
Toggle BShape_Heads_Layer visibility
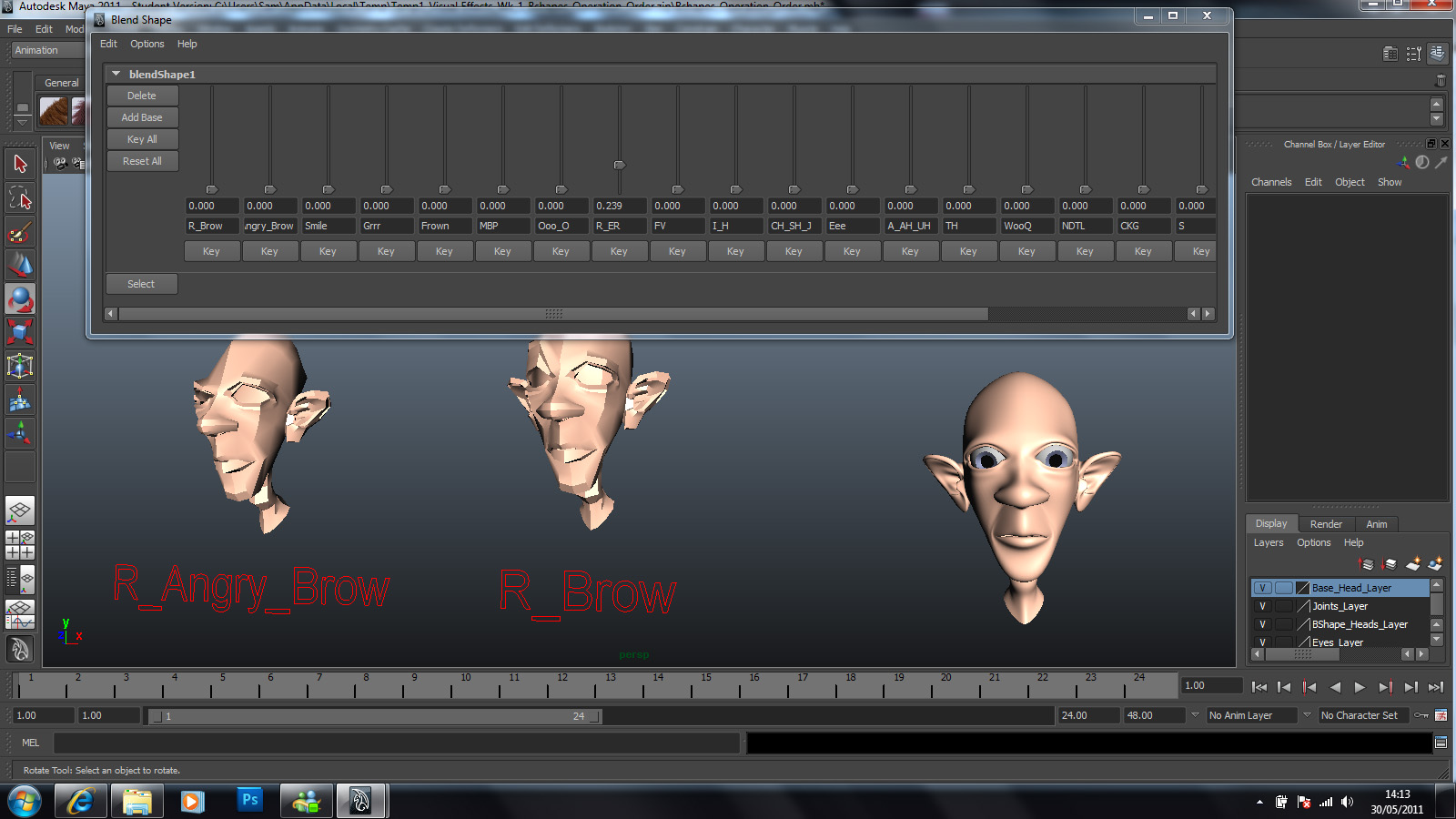click(1262, 625)
